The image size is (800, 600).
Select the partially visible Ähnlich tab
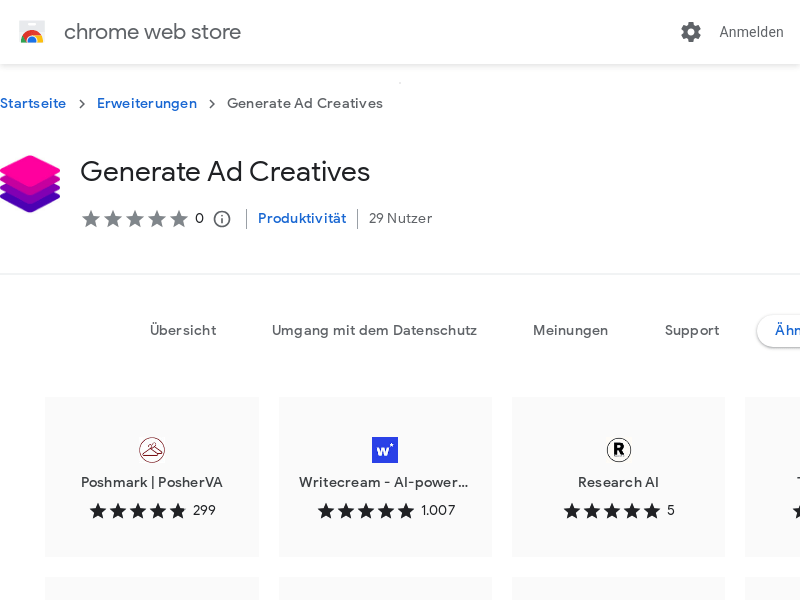[x=779, y=331]
